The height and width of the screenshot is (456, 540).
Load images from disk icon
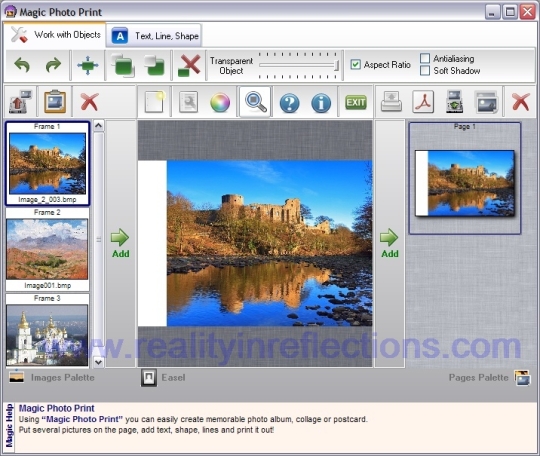pyautogui.click(x=20, y=102)
